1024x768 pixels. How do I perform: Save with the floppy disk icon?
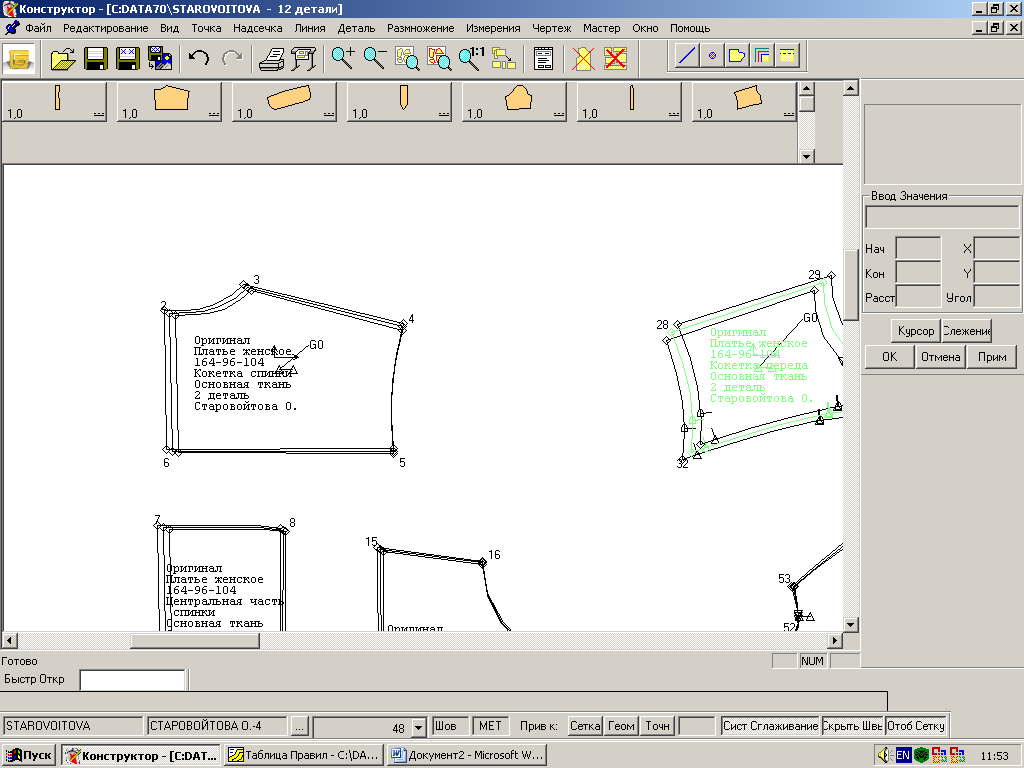[95, 59]
